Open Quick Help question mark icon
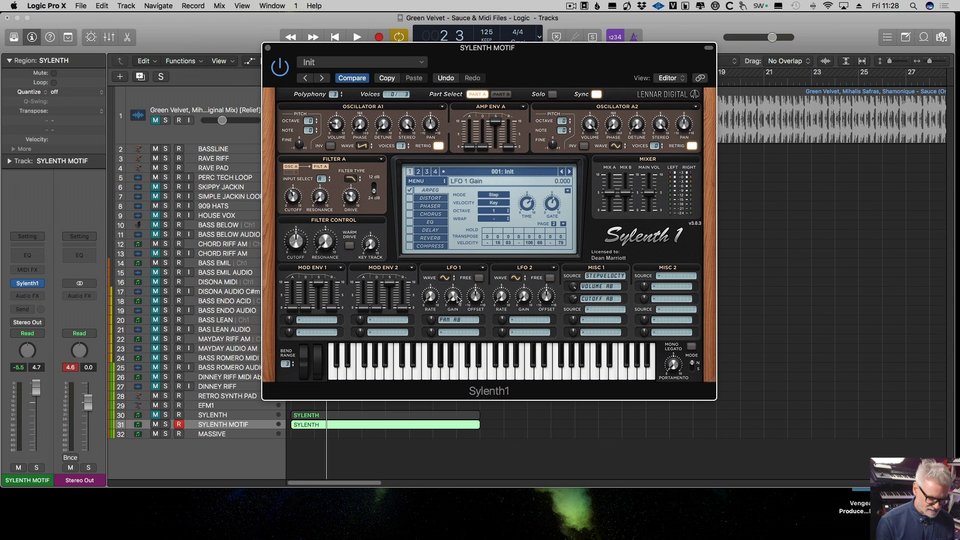960x540 pixels. 50,37
